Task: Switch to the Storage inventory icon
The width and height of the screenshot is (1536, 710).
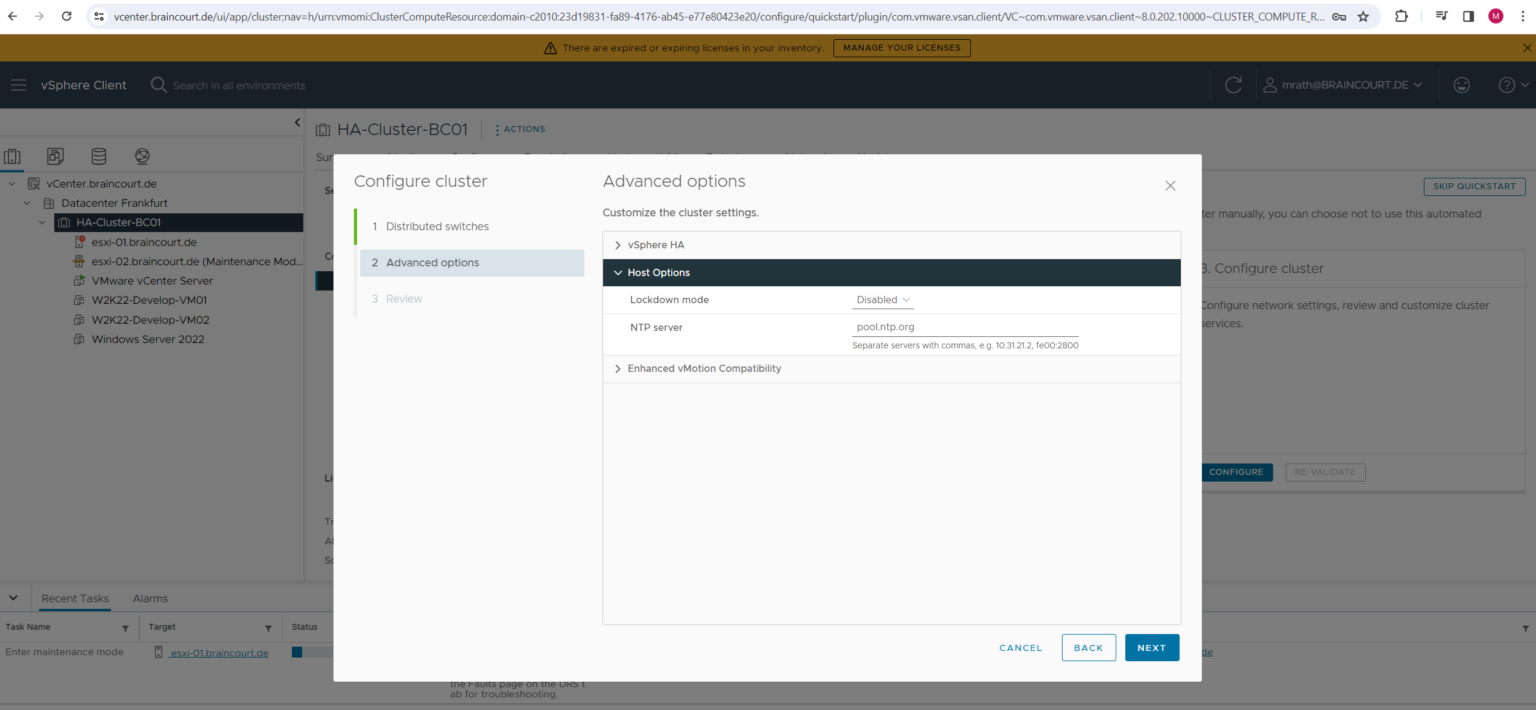Action: [98, 156]
